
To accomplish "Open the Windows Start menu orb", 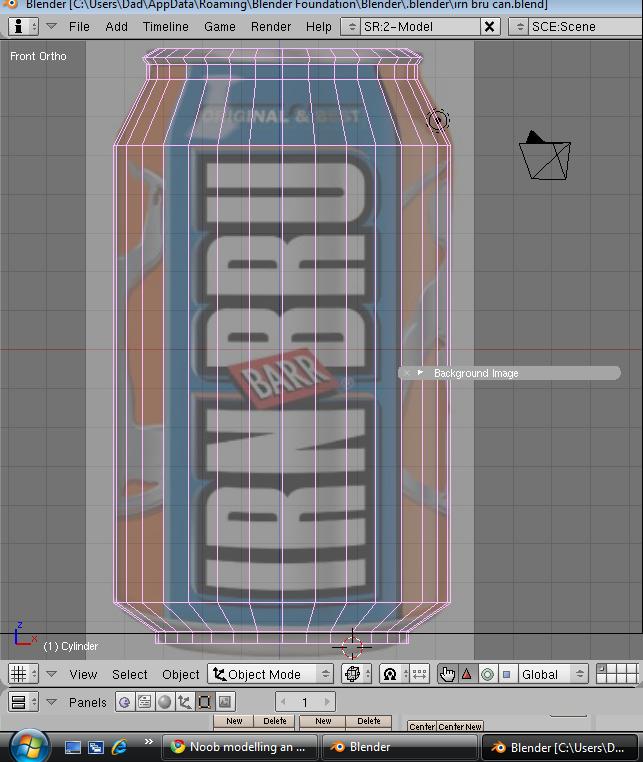I will click(29, 746).
